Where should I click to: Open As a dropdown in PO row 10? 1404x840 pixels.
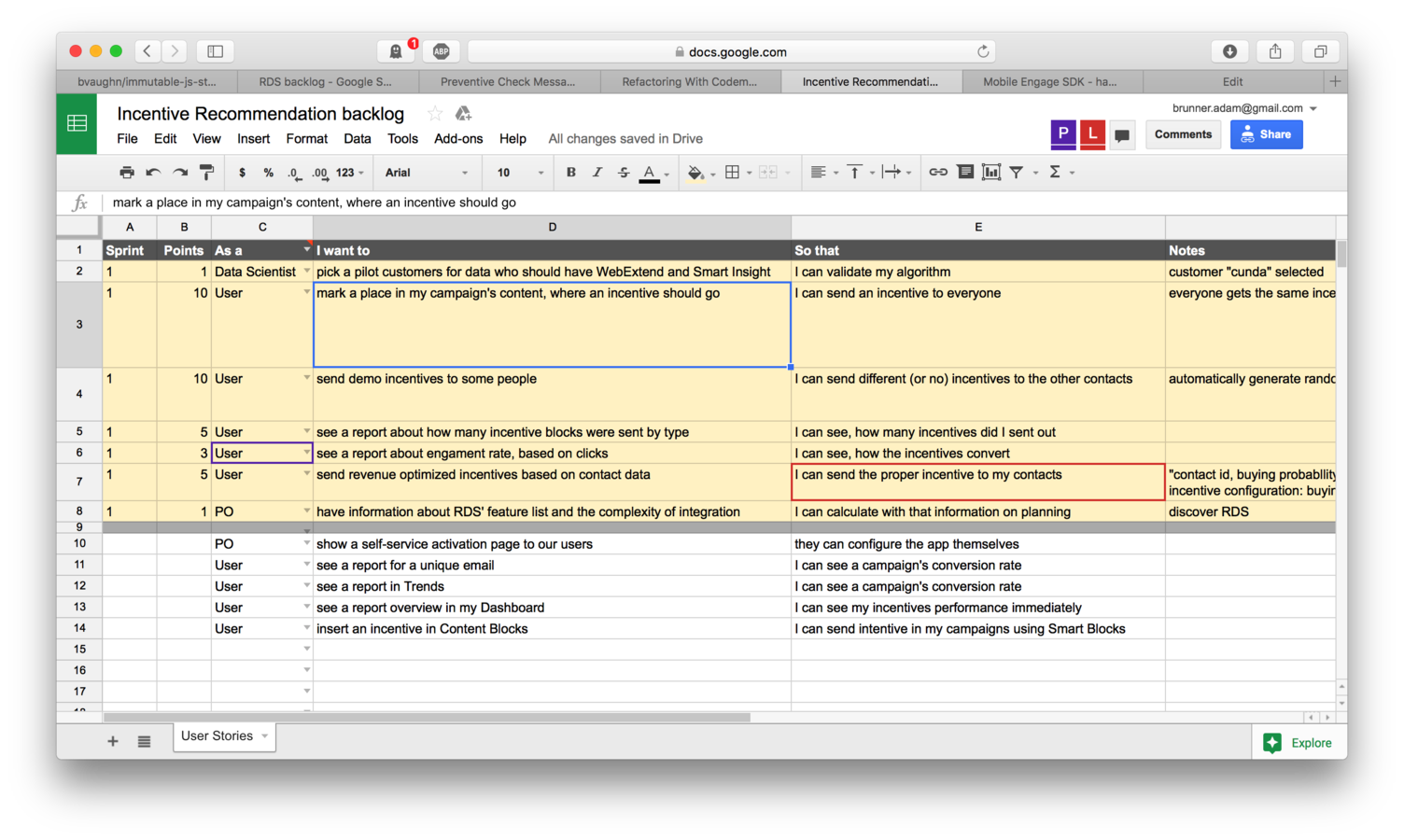click(306, 543)
